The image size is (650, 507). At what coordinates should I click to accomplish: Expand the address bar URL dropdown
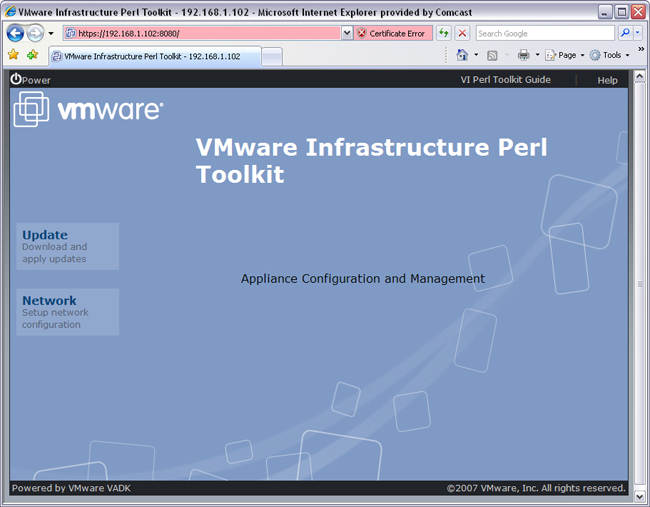[347, 33]
